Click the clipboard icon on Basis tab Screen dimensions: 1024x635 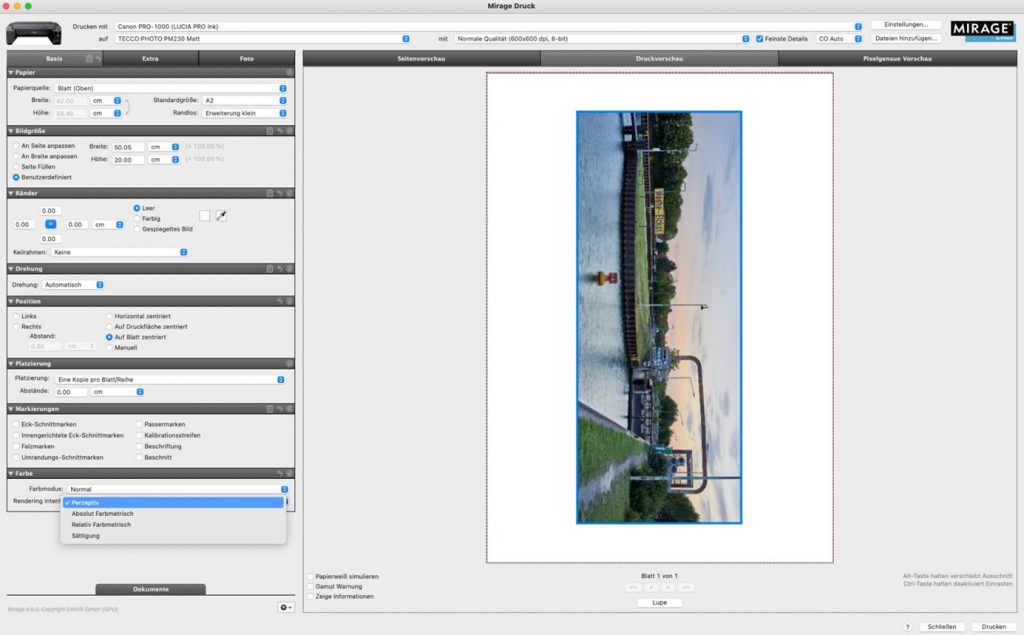pos(89,59)
